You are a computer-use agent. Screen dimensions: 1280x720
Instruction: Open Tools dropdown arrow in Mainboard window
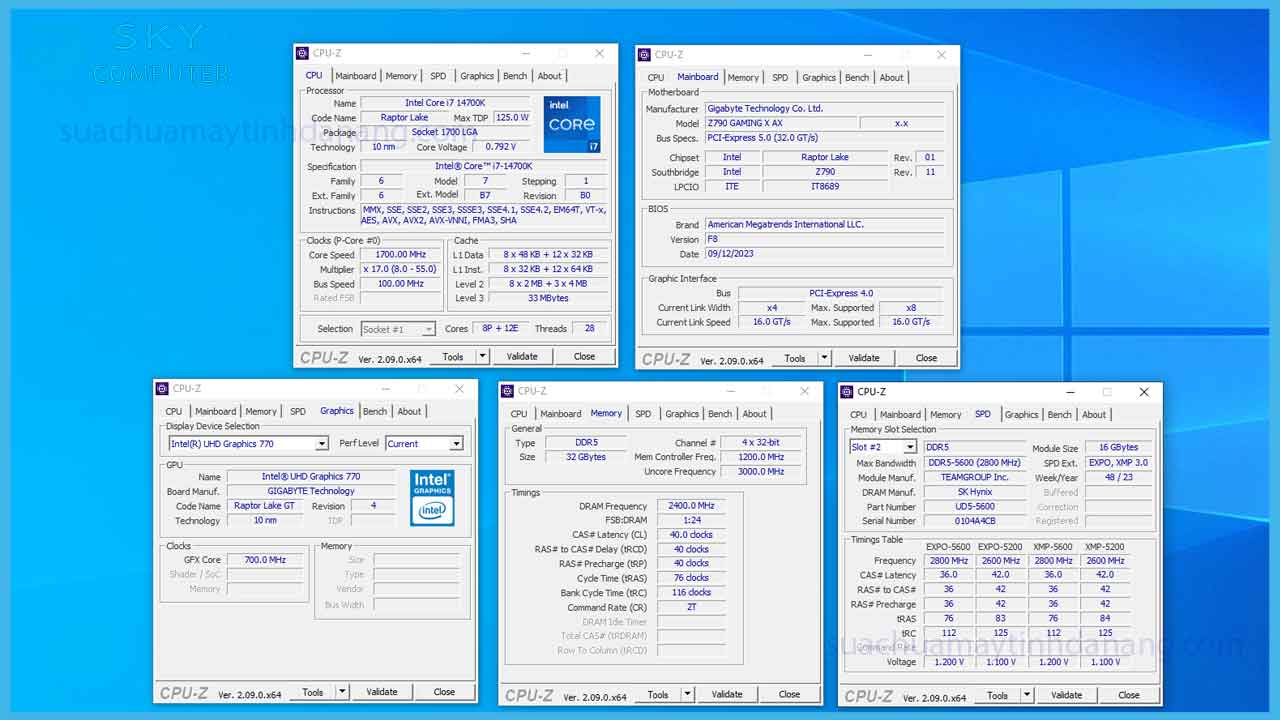click(x=825, y=358)
